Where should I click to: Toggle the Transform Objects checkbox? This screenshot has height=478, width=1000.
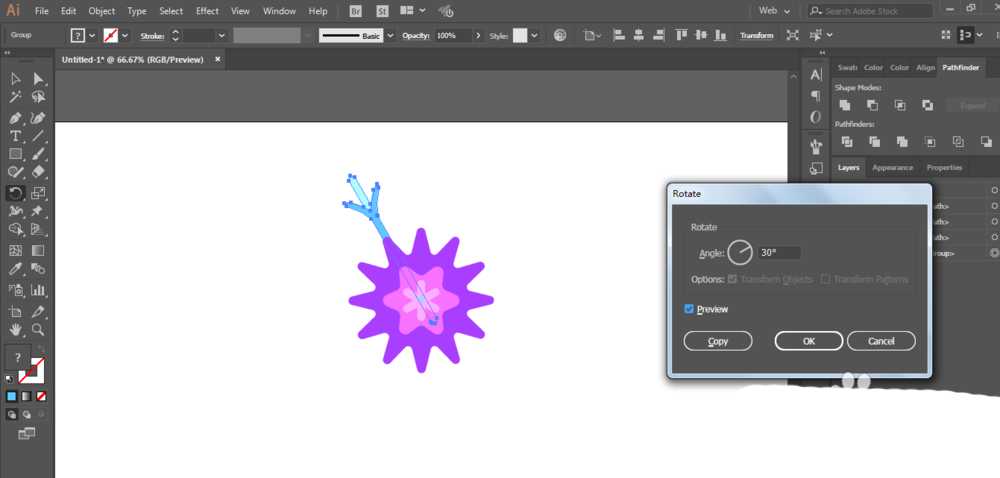pos(732,279)
